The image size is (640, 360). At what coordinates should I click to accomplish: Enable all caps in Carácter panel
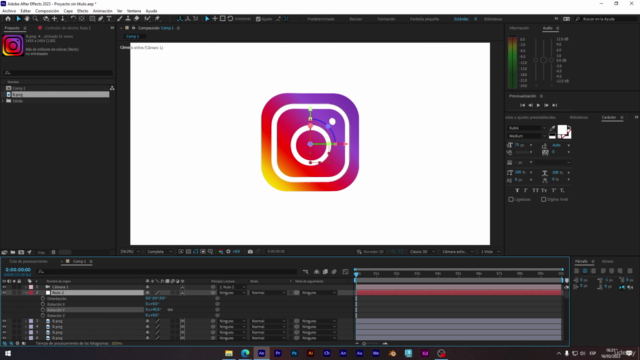click(535, 190)
